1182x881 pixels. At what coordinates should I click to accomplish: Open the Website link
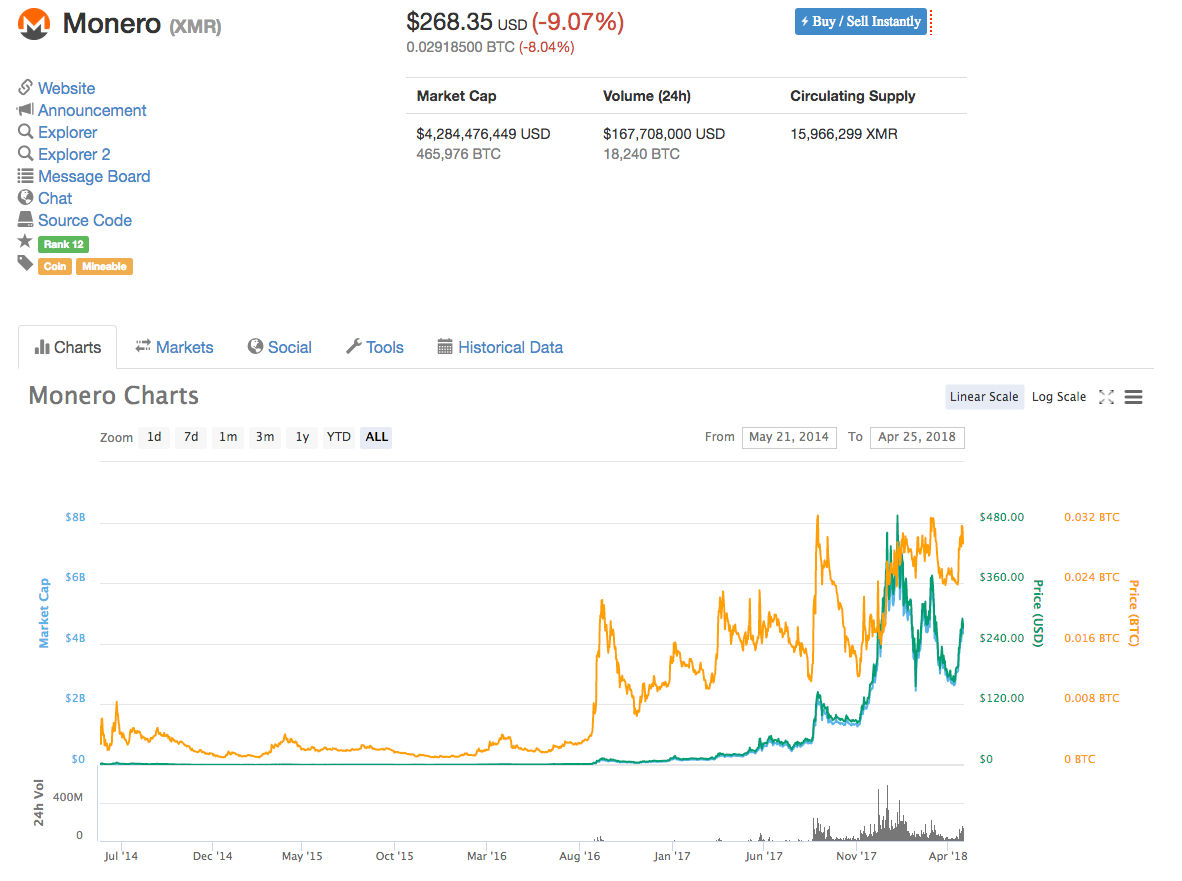point(66,88)
